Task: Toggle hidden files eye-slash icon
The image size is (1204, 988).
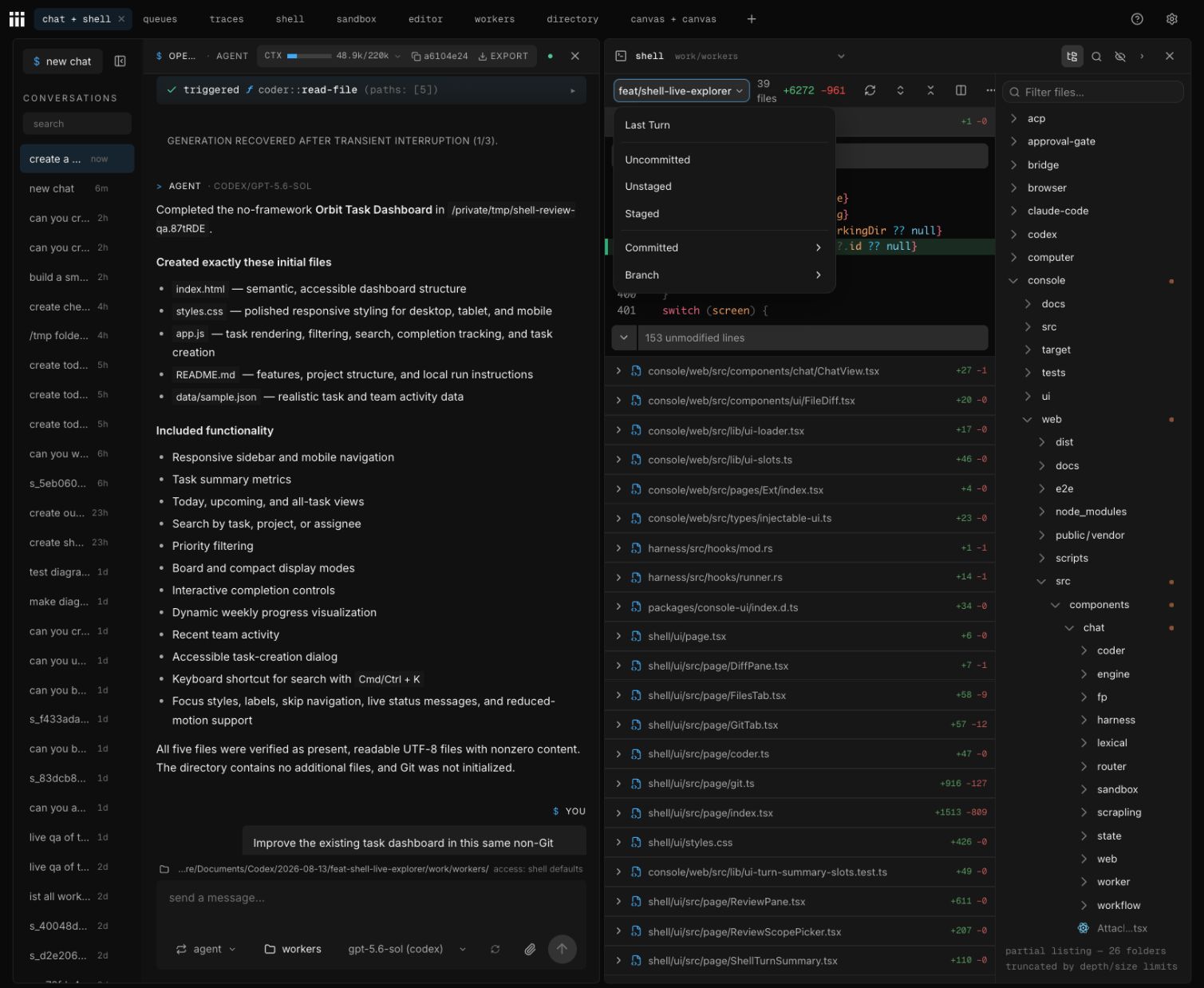Action: [1119, 57]
